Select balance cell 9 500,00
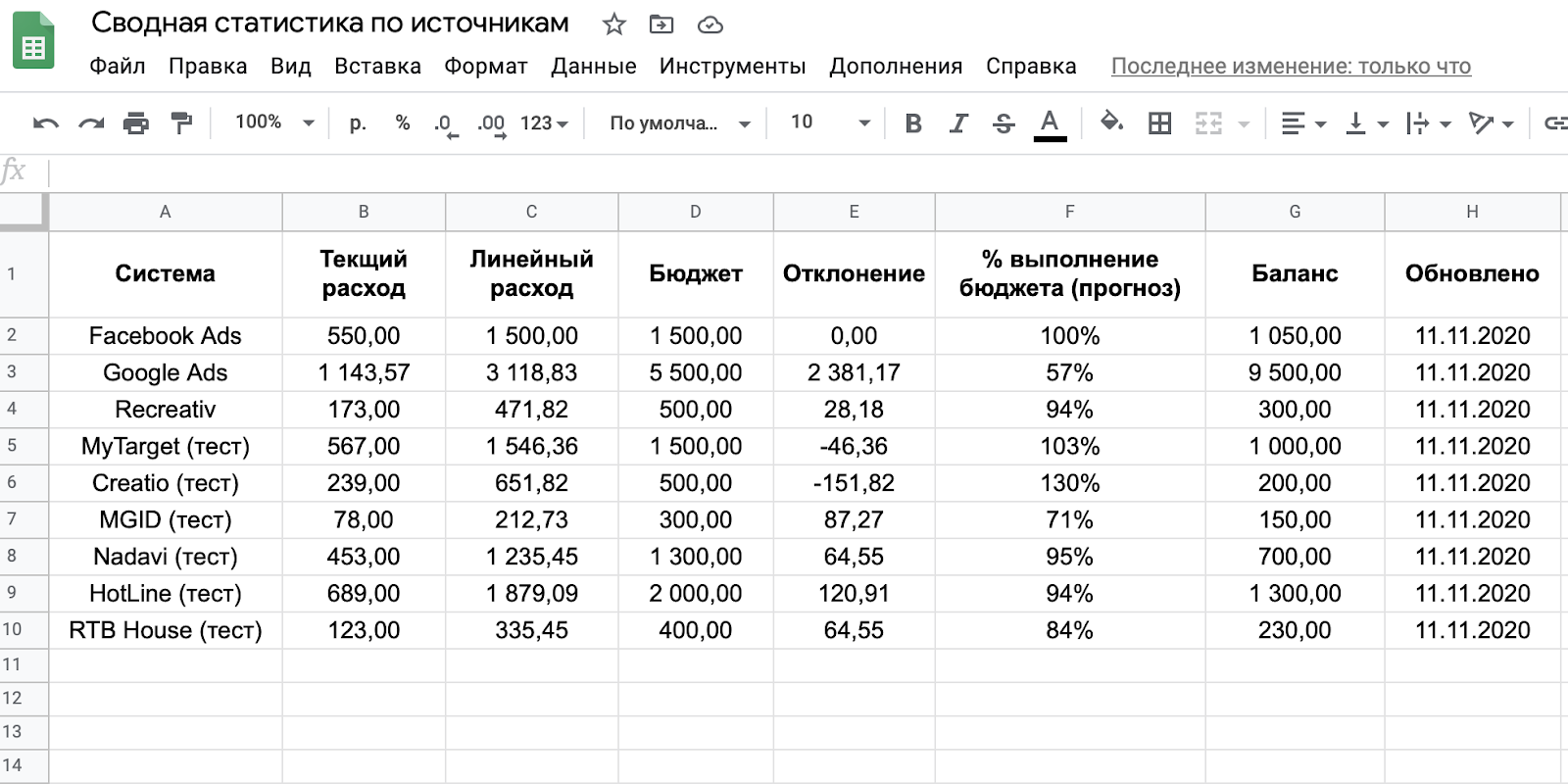1568x784 pixels. coord(1295,372)
